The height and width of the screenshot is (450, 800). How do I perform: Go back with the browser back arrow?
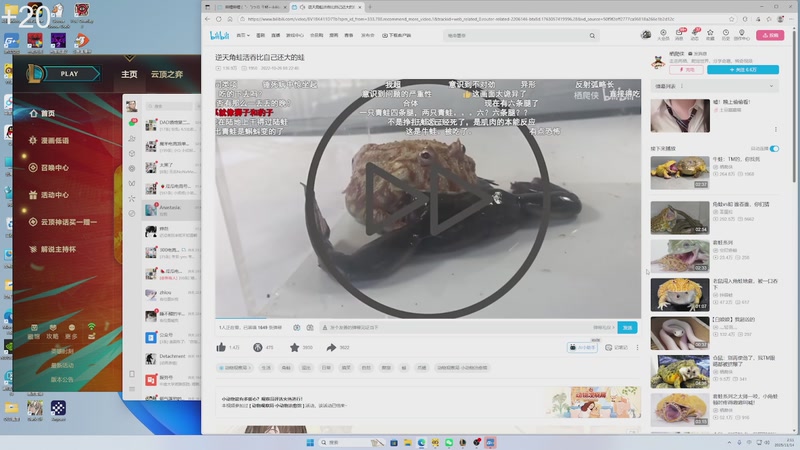pos(208,19)
